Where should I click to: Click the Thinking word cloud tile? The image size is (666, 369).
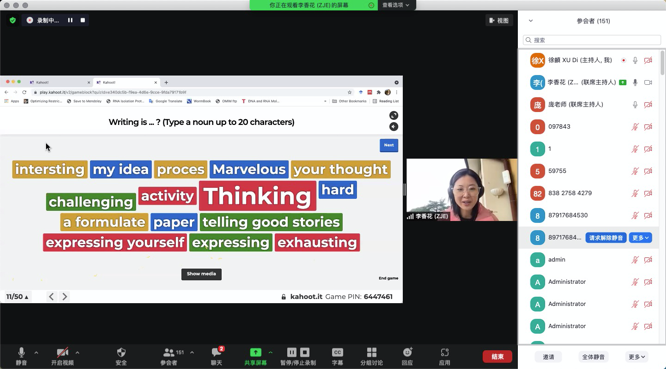pyautogui.click(x=257, y=196)
